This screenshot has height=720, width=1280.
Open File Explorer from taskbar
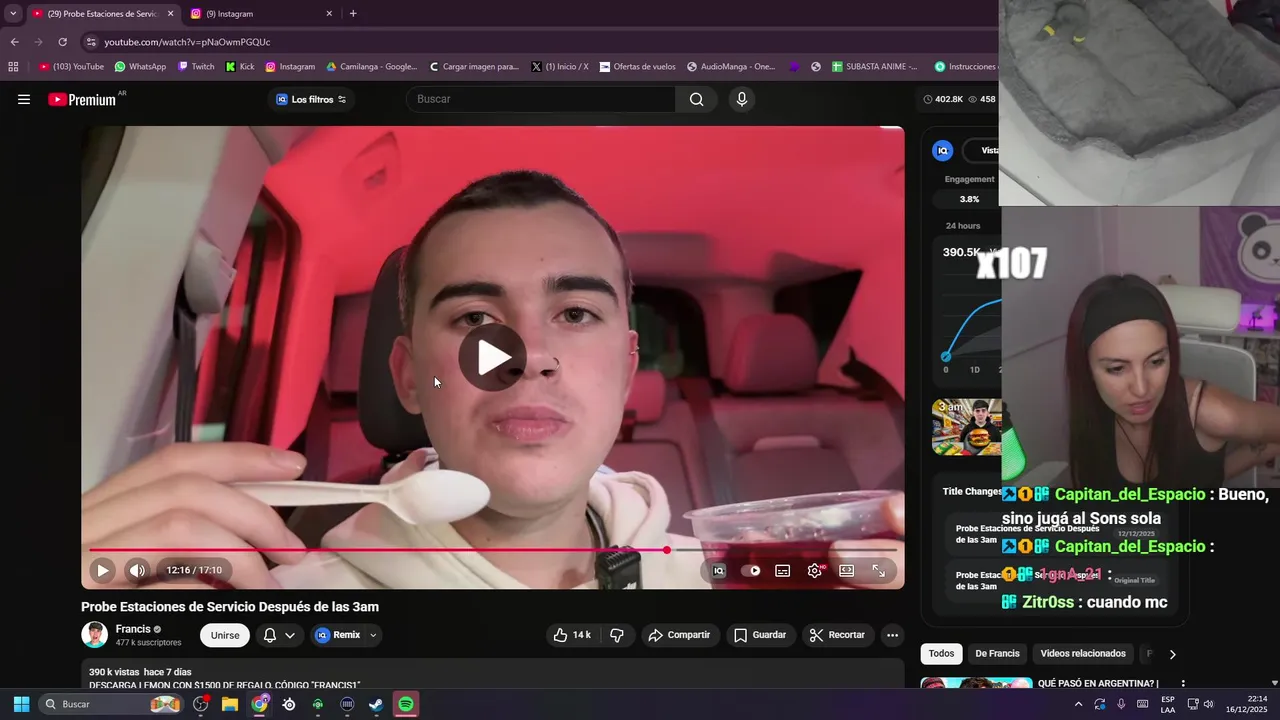click(230, 704)
